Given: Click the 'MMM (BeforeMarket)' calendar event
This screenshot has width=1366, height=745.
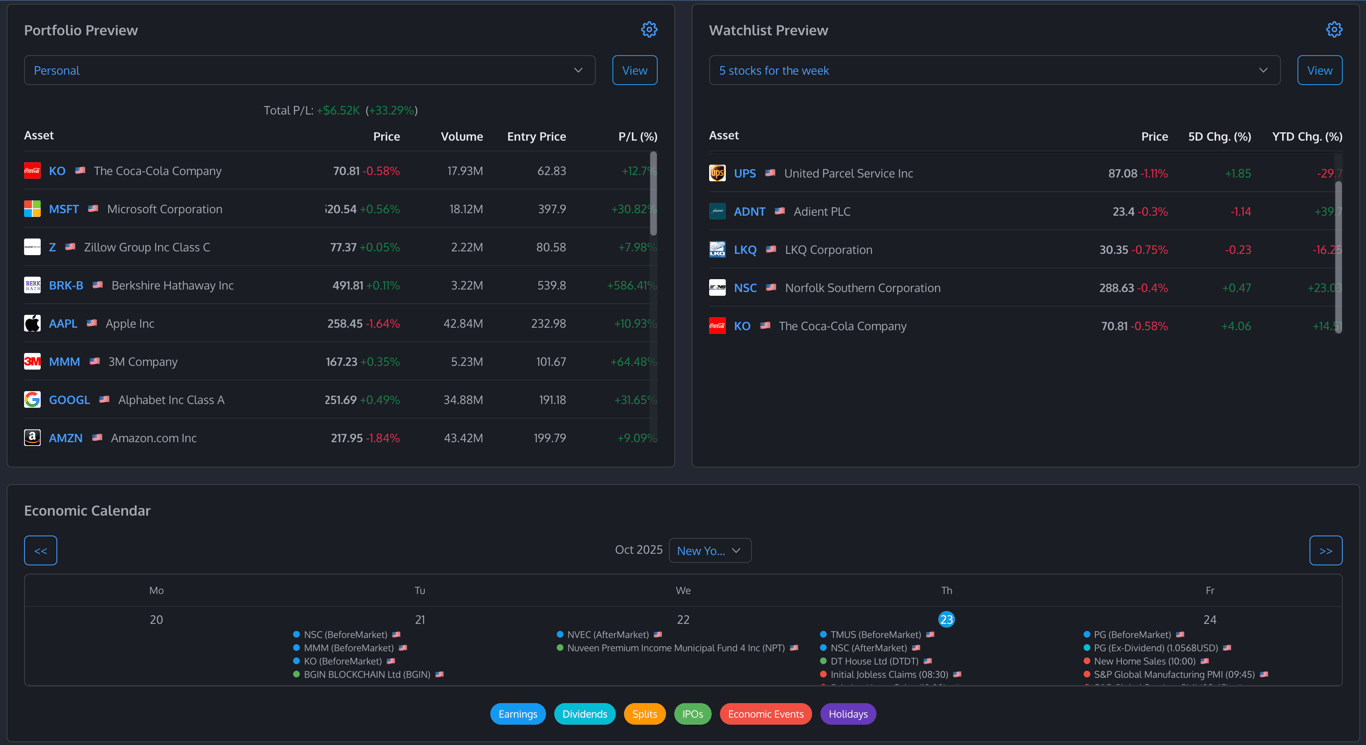Looking at the screenshot, I should (349, 648).
